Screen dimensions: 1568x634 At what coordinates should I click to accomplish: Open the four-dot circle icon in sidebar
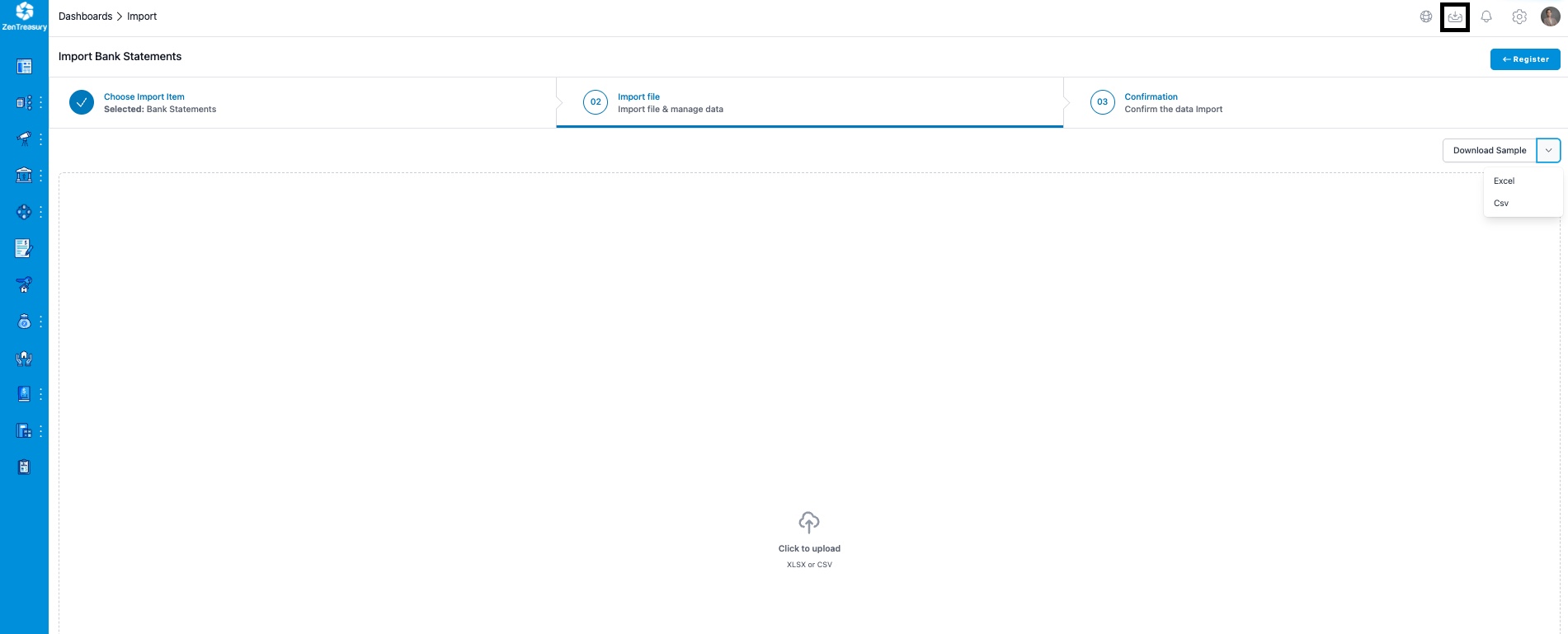click(24, 212)
